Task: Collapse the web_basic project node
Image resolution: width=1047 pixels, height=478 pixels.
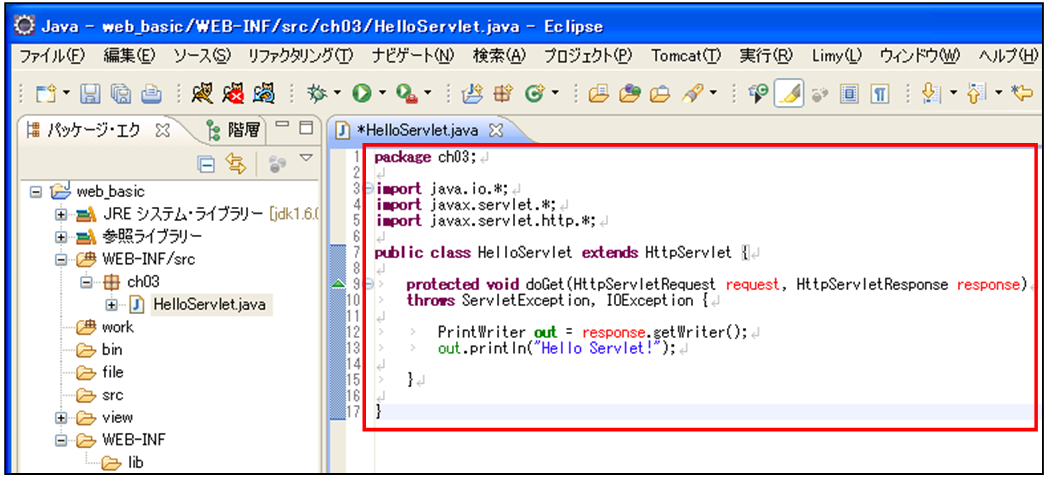Action: [x=37, y=191]
